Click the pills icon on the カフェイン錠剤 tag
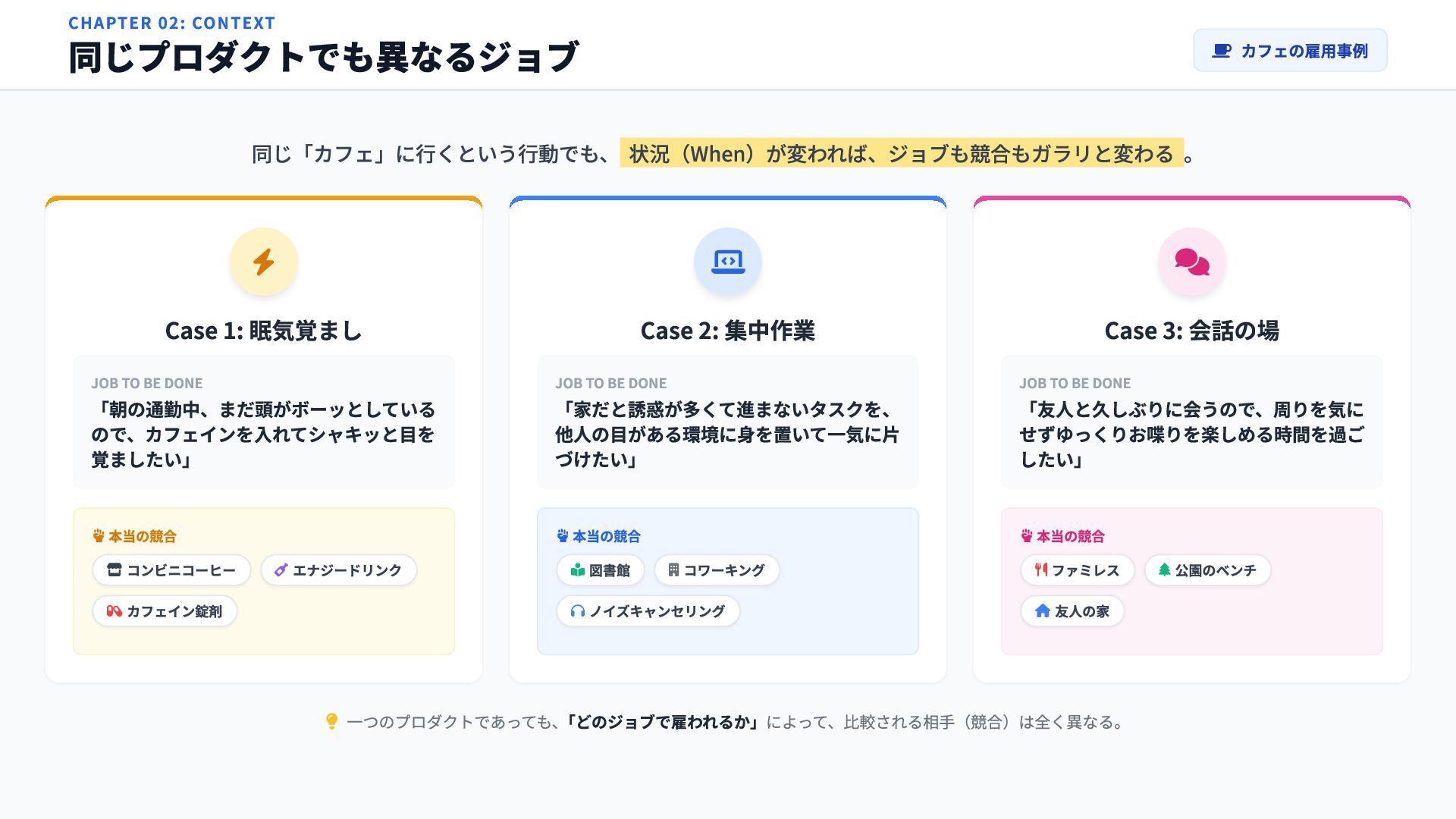Viewport: 1456px width, 819px height. click(115, 611)
